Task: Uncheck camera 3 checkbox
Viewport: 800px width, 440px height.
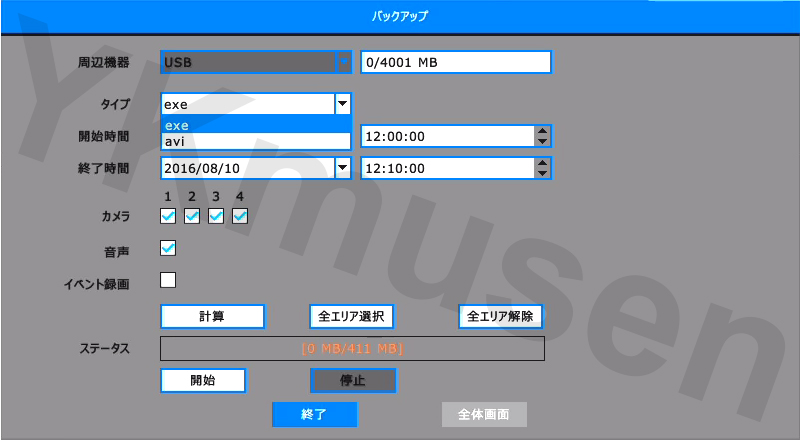Action: tap(216, 216)
